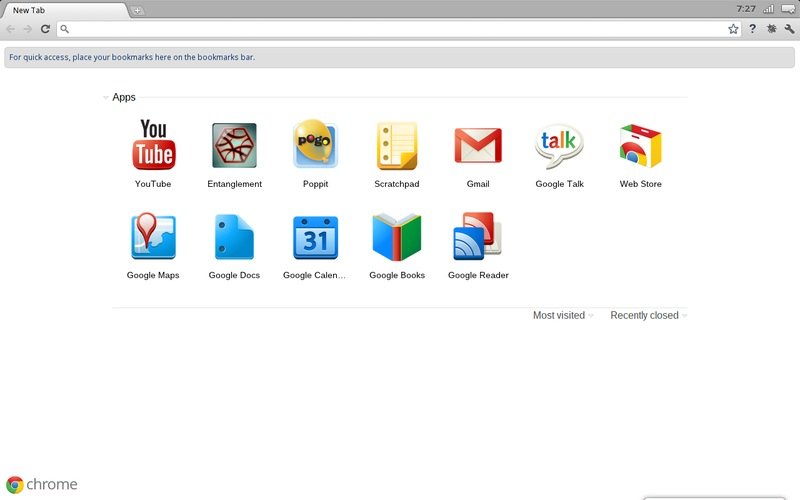
Task: Bookmark this page with the star
Action: tap(733, 29)
